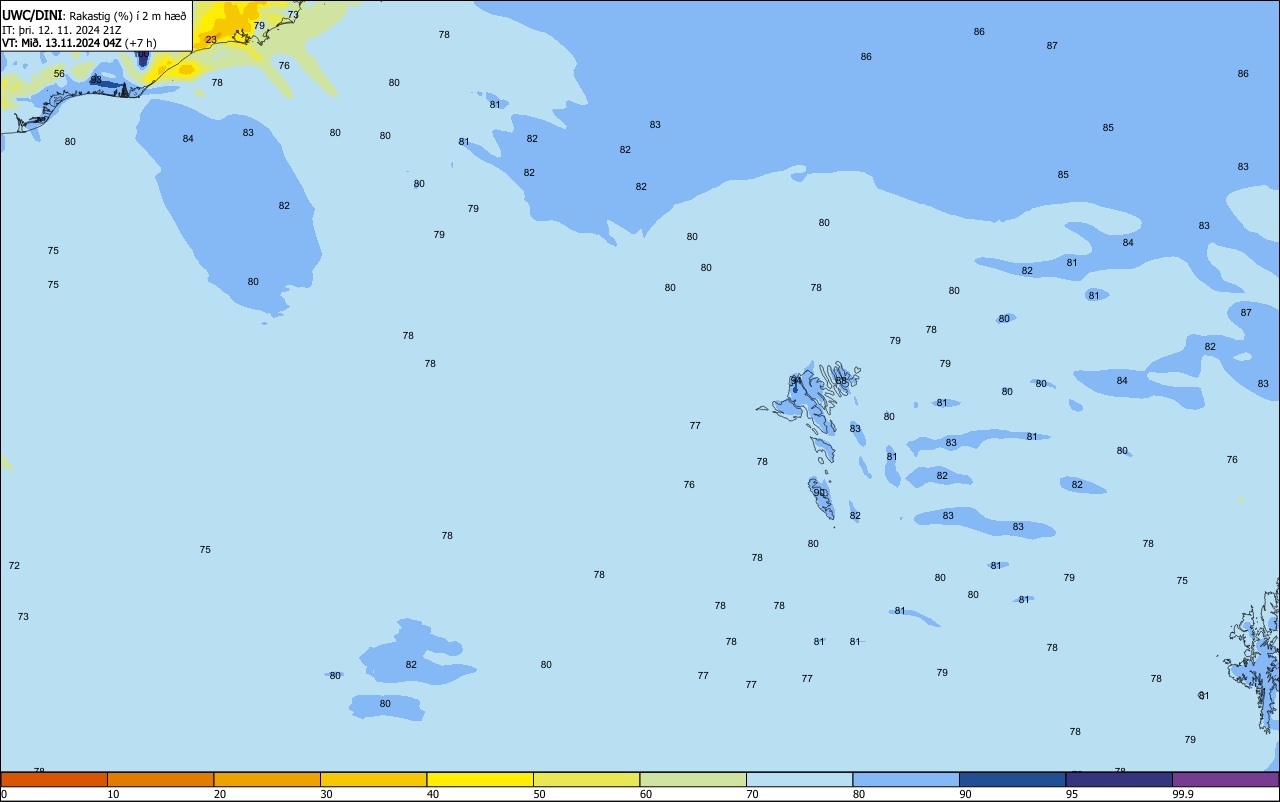Click the 0–10 dark orange legend swatch
1280x802 pixels.
(54, 779)
